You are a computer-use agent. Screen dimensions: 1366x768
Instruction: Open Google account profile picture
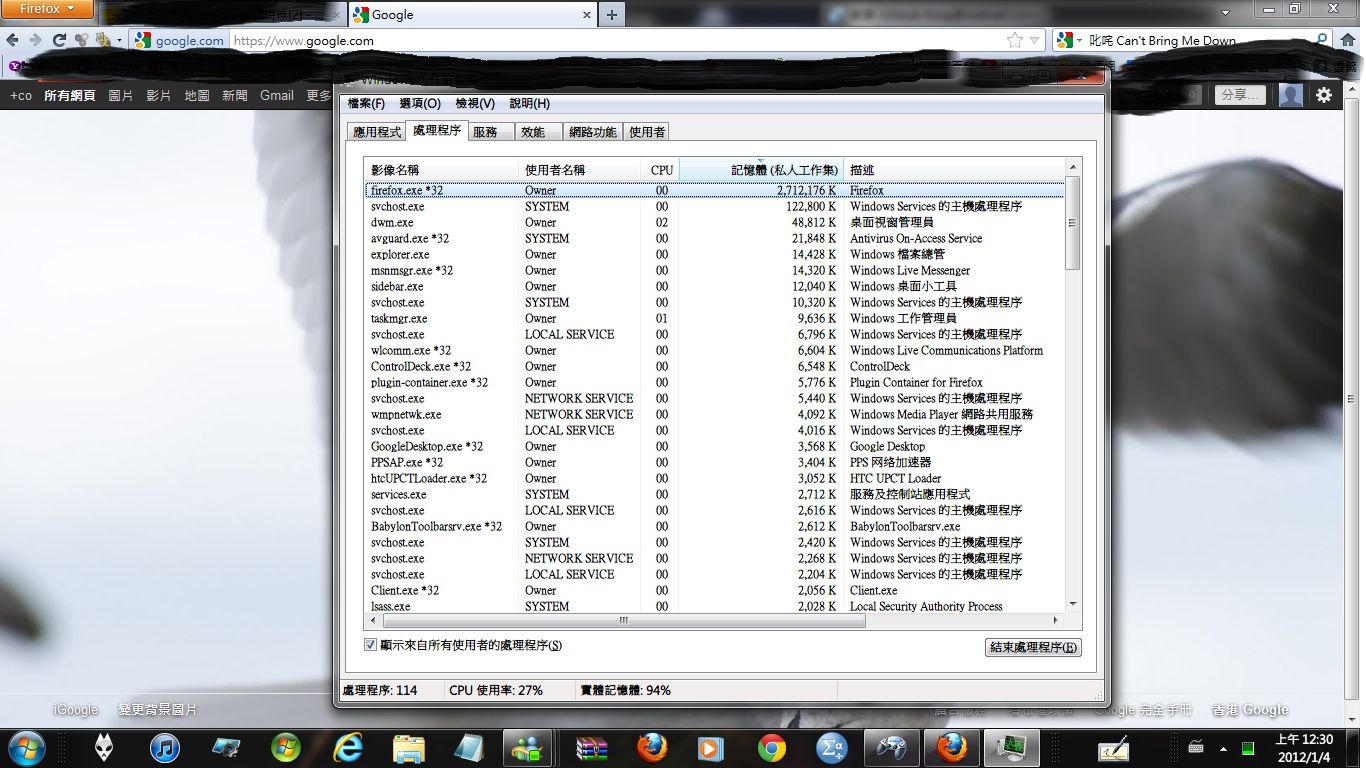coord(1291,95)
